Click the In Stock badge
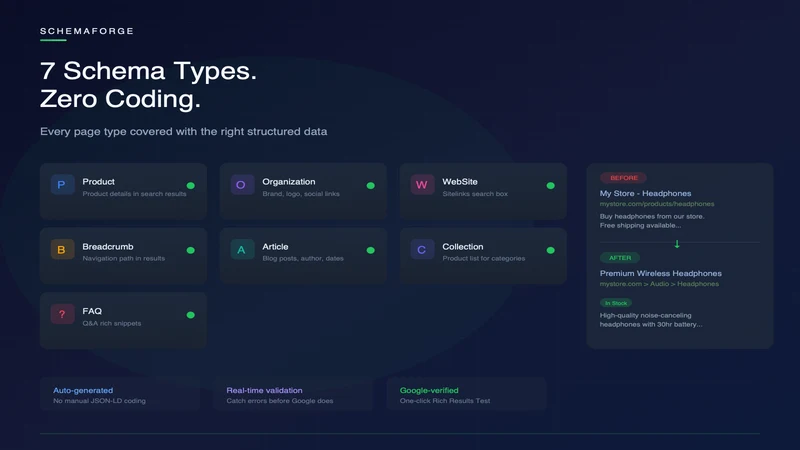This screenshot has height=450, width=800. 616,303
